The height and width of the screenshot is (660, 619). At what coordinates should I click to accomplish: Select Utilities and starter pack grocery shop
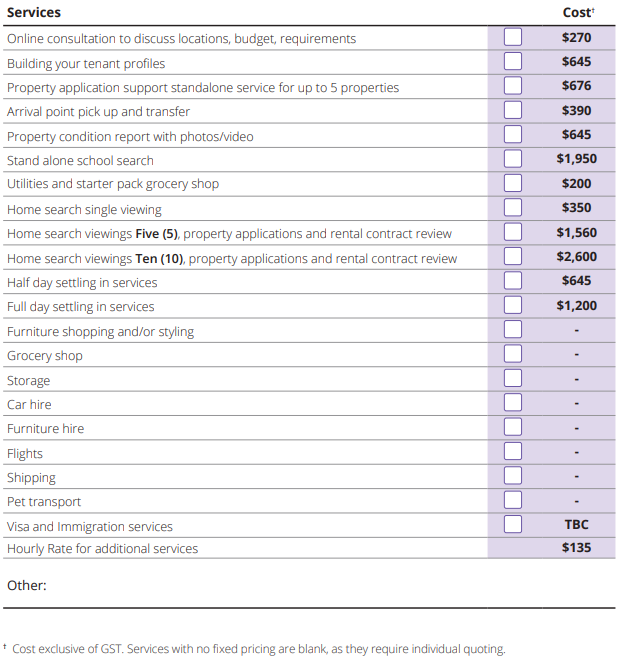pos(513,183)
